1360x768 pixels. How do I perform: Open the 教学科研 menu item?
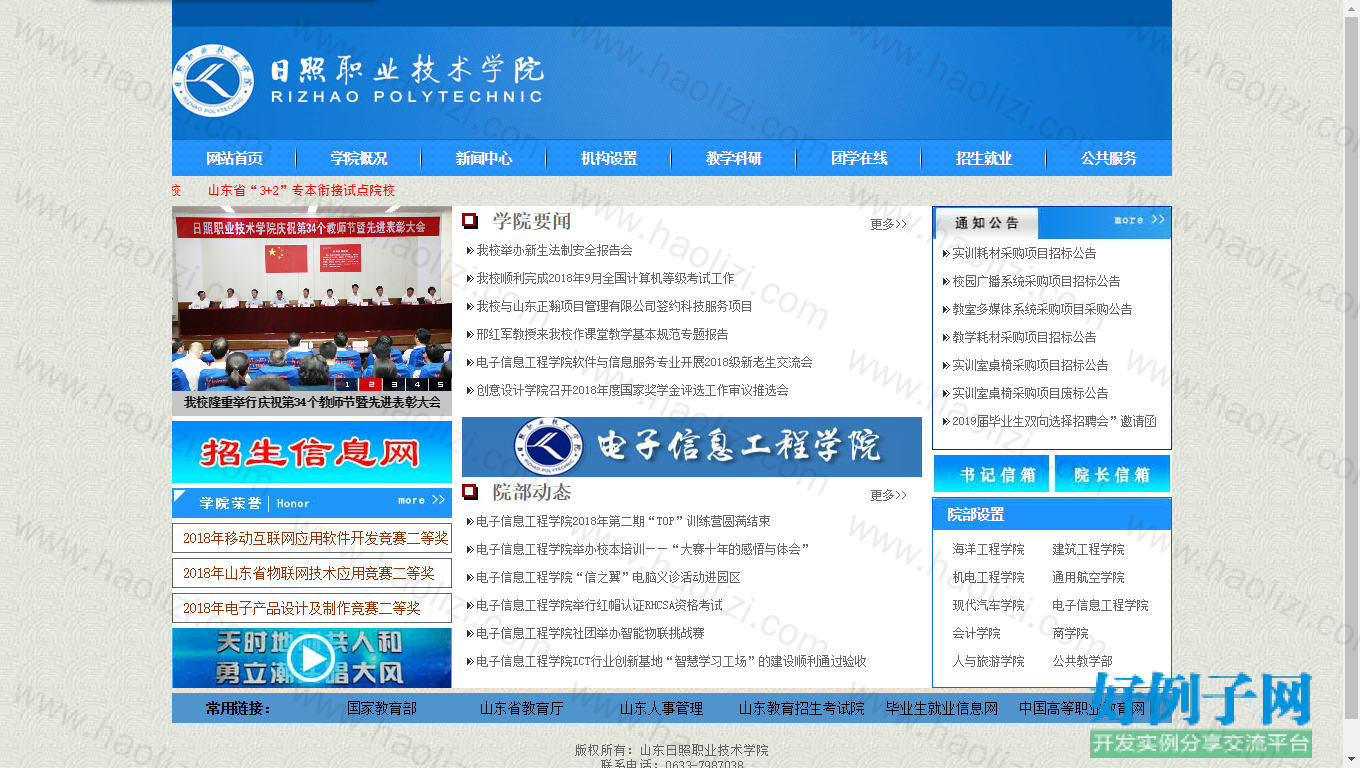(x=734, y=158)
